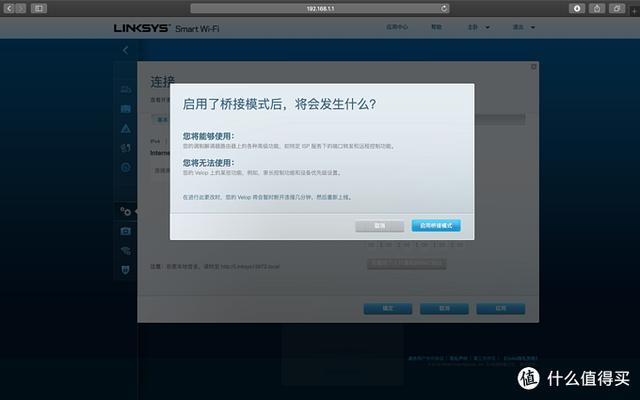The width and height of the screenshot is (640, 400).
Task: Expand the 退出 dropdown in header
Action: tap(520, 29)
